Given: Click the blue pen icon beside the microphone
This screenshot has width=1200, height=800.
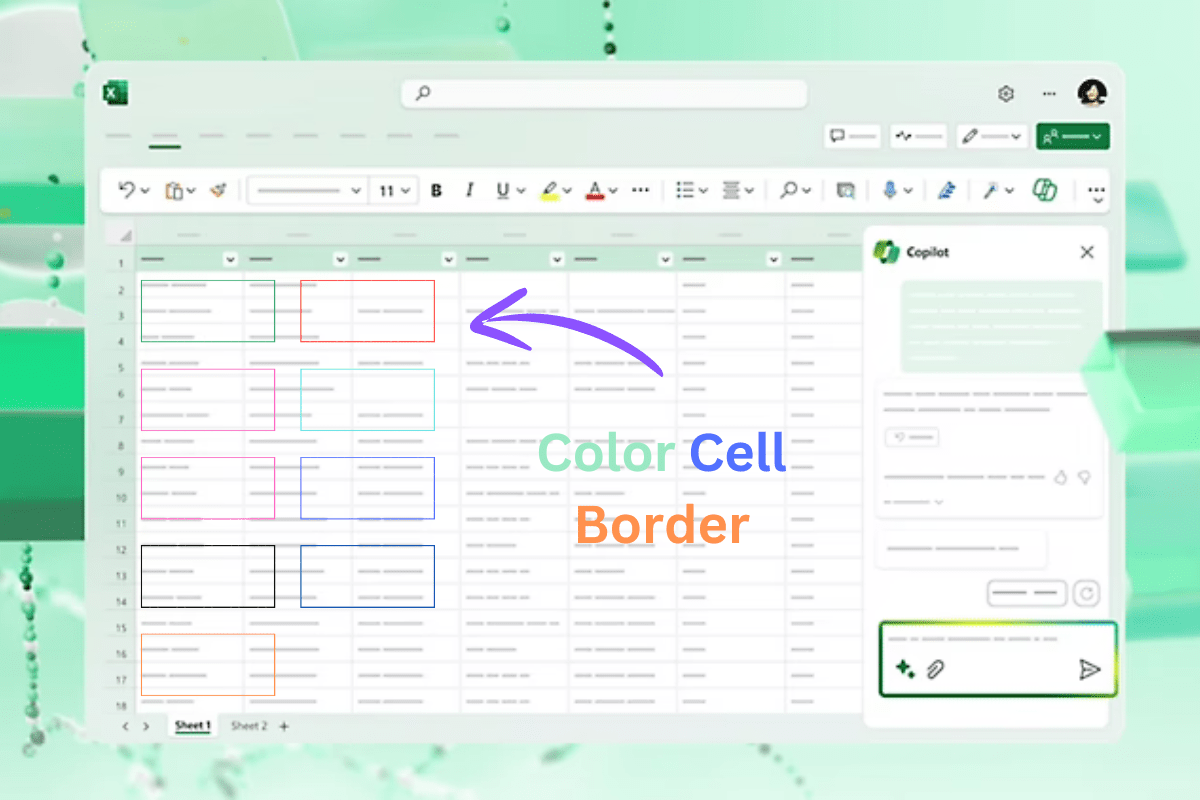Looking at the screenshot, I should click(x=946, y=190).
